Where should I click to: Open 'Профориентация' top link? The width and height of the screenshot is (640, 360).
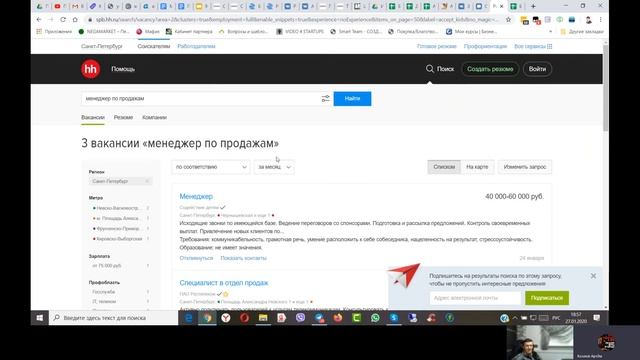coord(485,46)
